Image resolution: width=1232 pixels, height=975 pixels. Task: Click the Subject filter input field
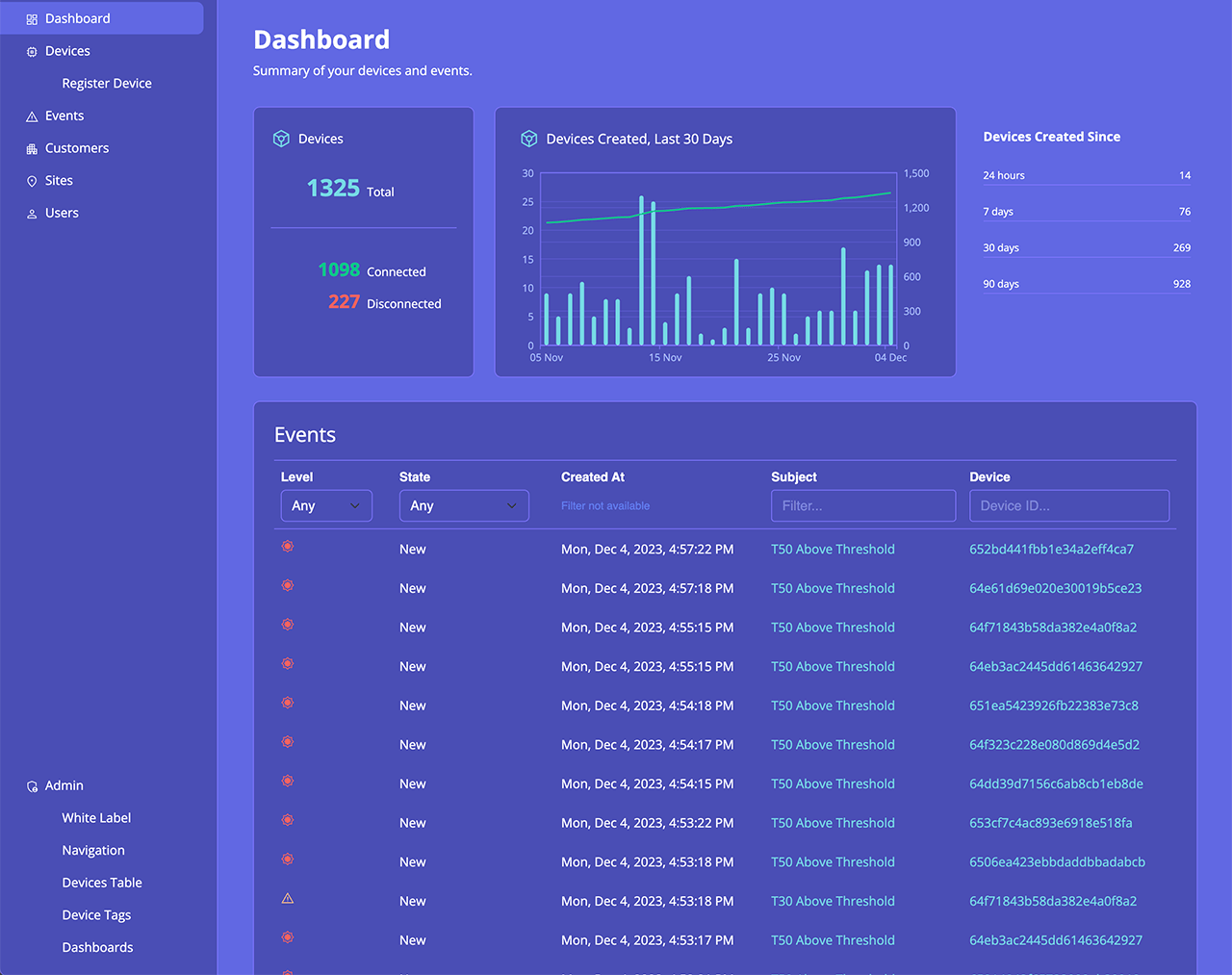[x=862, y=505]
